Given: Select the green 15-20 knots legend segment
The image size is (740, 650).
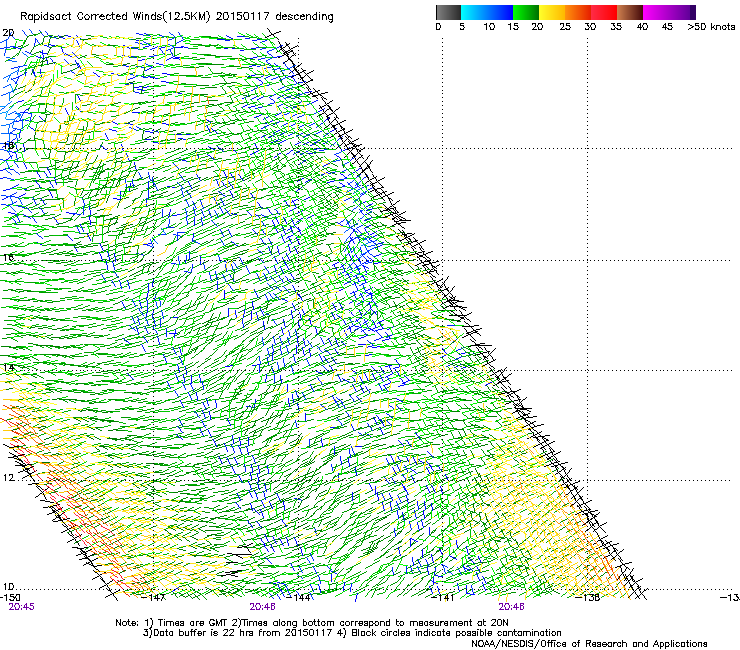Looking at the screenshot, I should tap(526, 12).
